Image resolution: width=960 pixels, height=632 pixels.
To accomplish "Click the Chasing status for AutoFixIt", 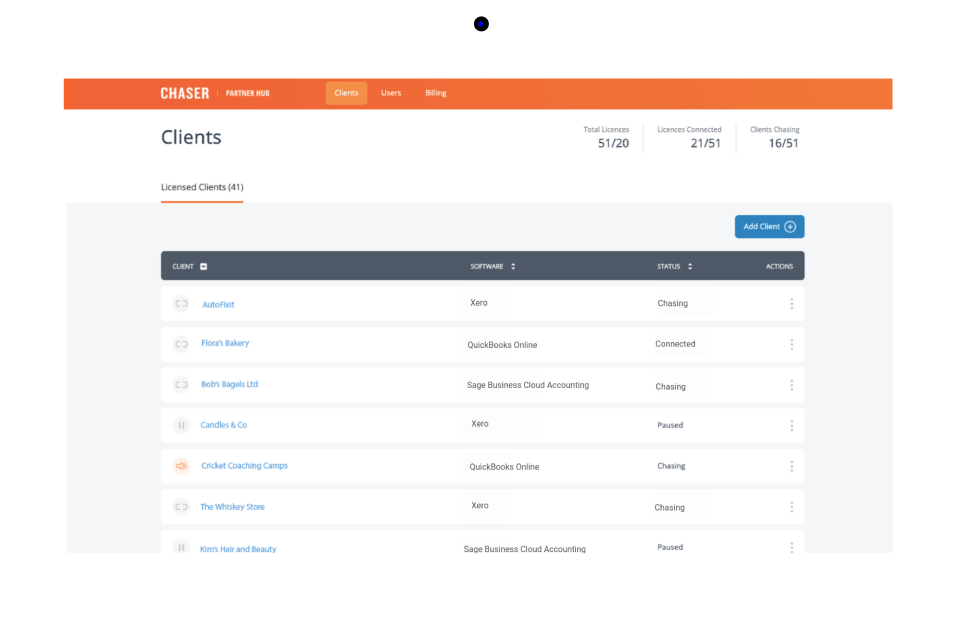I will (x=672, y=303).
